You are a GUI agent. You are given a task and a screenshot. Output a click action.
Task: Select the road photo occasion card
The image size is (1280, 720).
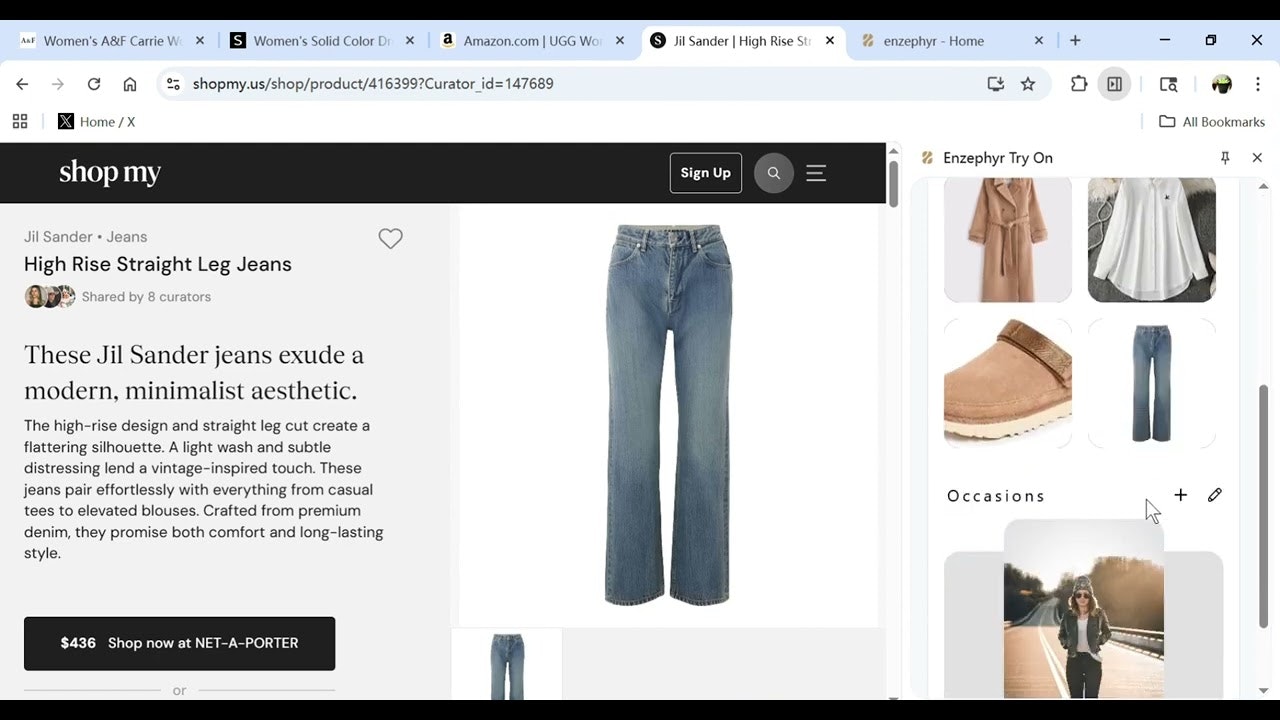(1084, 608)
